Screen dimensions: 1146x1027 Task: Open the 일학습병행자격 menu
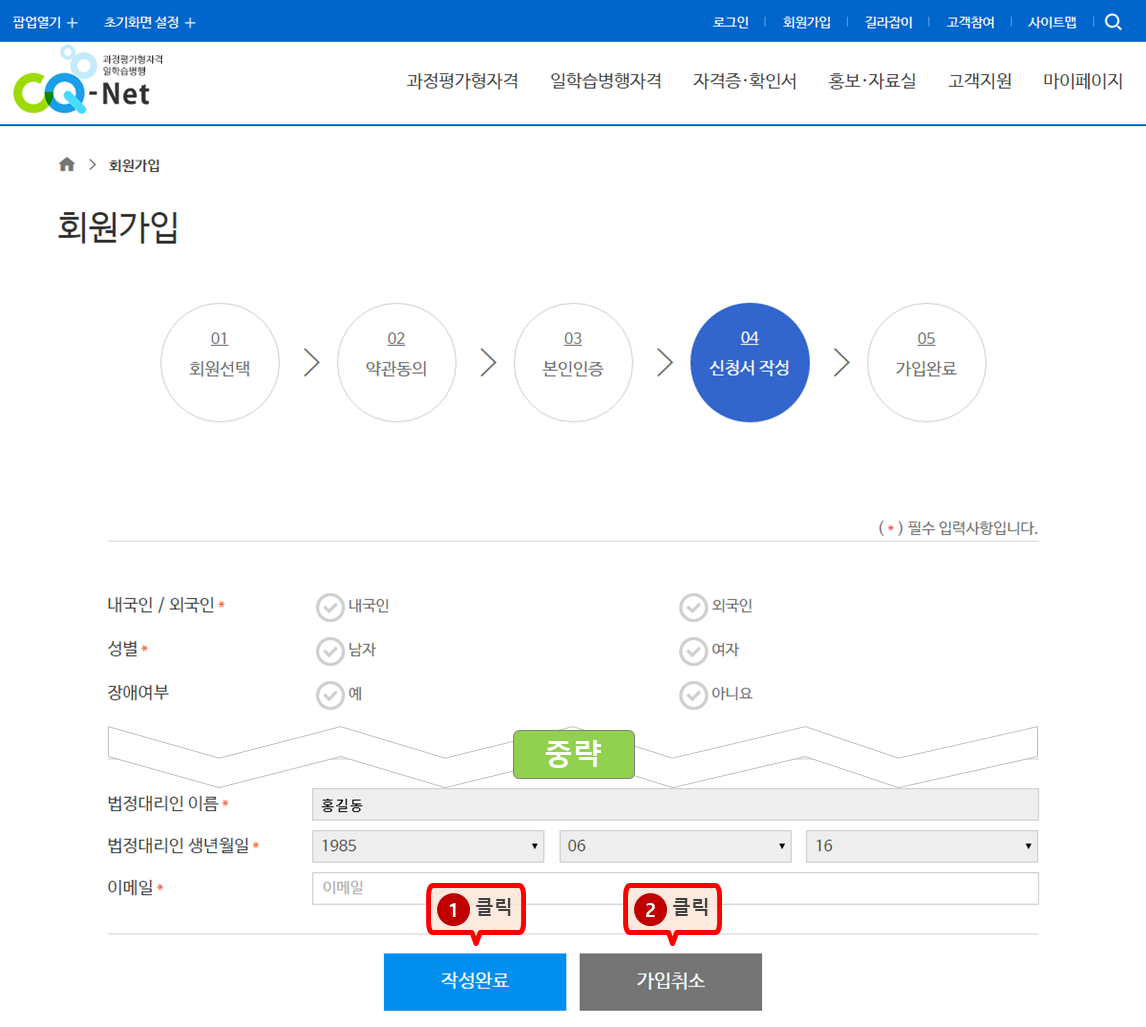606,81
